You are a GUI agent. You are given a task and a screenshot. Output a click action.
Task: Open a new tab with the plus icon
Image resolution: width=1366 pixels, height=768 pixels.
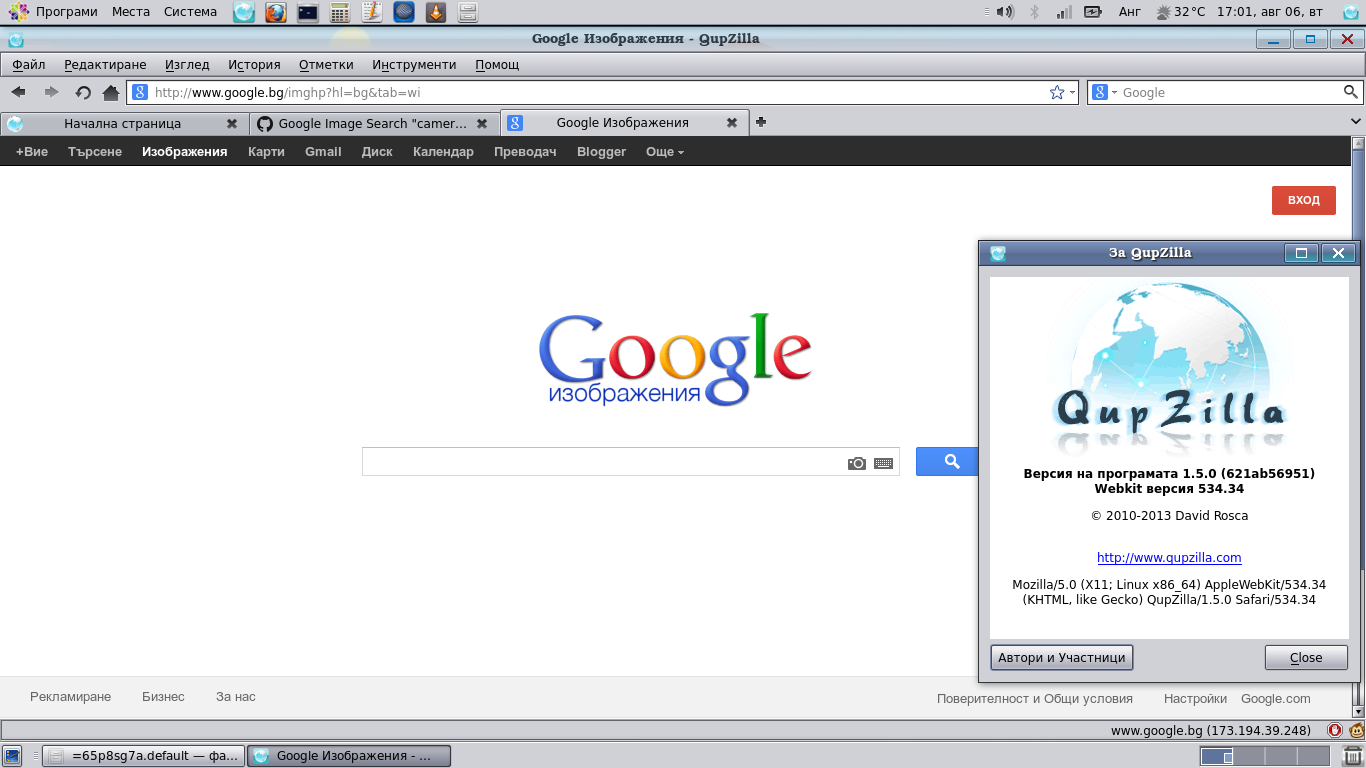pos(760,122)
